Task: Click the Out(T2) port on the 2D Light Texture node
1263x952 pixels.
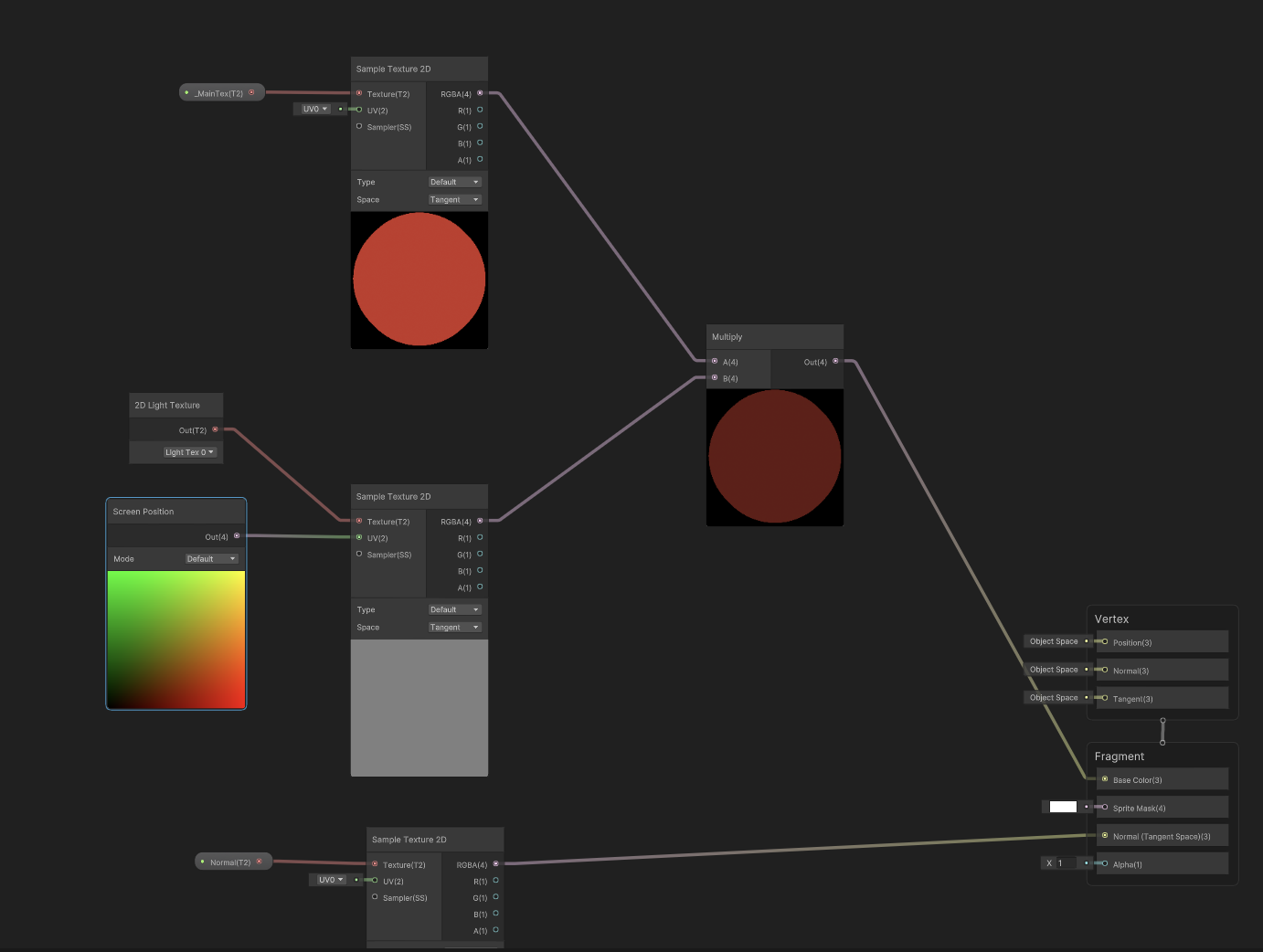Action: pyautogui.click(x=216, y=430)
